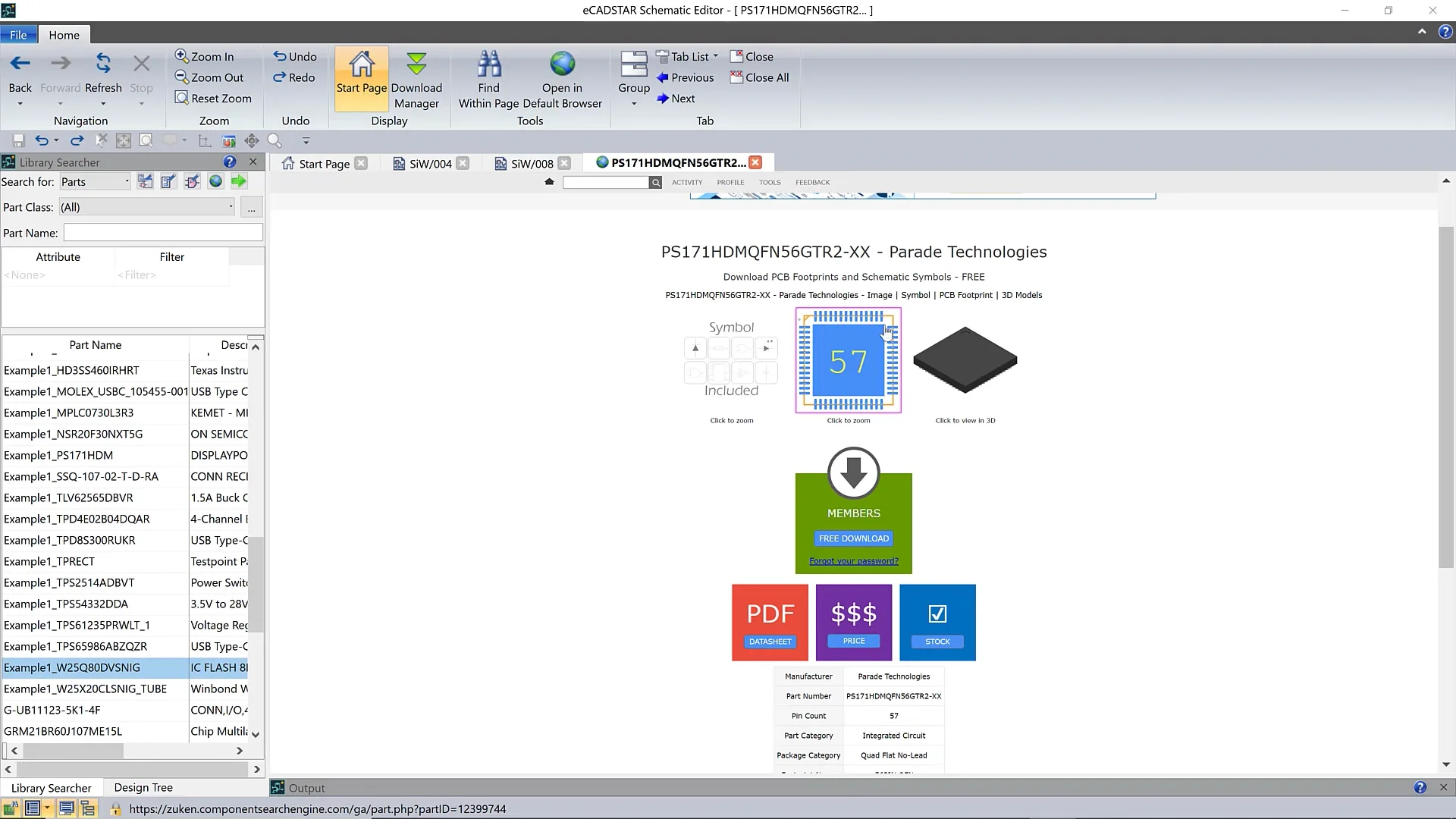Image resolution: width=1456 pixels, height=819 pixels.
Task: Switch to the SiW/004 tab
Action: coord(430,164)
